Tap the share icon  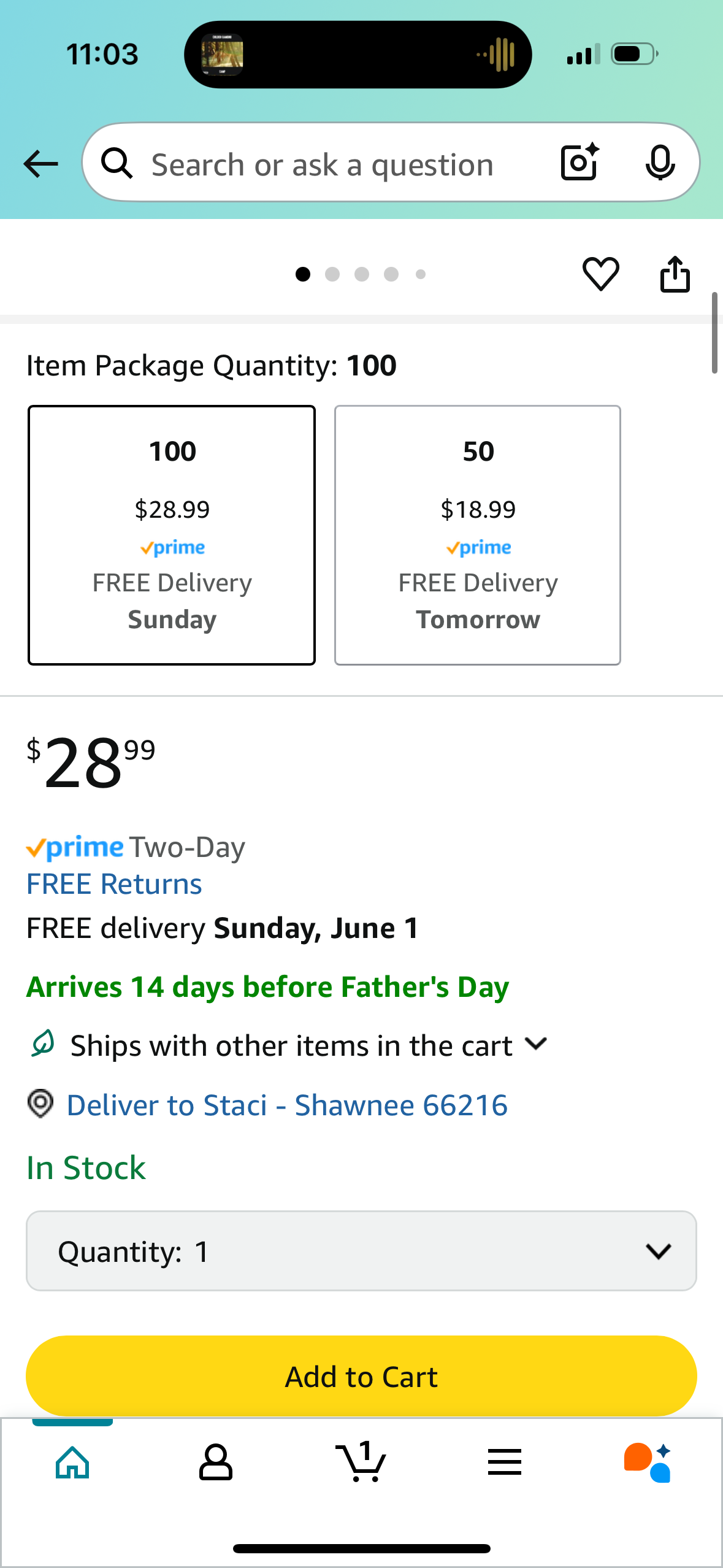tap(675, 274)
